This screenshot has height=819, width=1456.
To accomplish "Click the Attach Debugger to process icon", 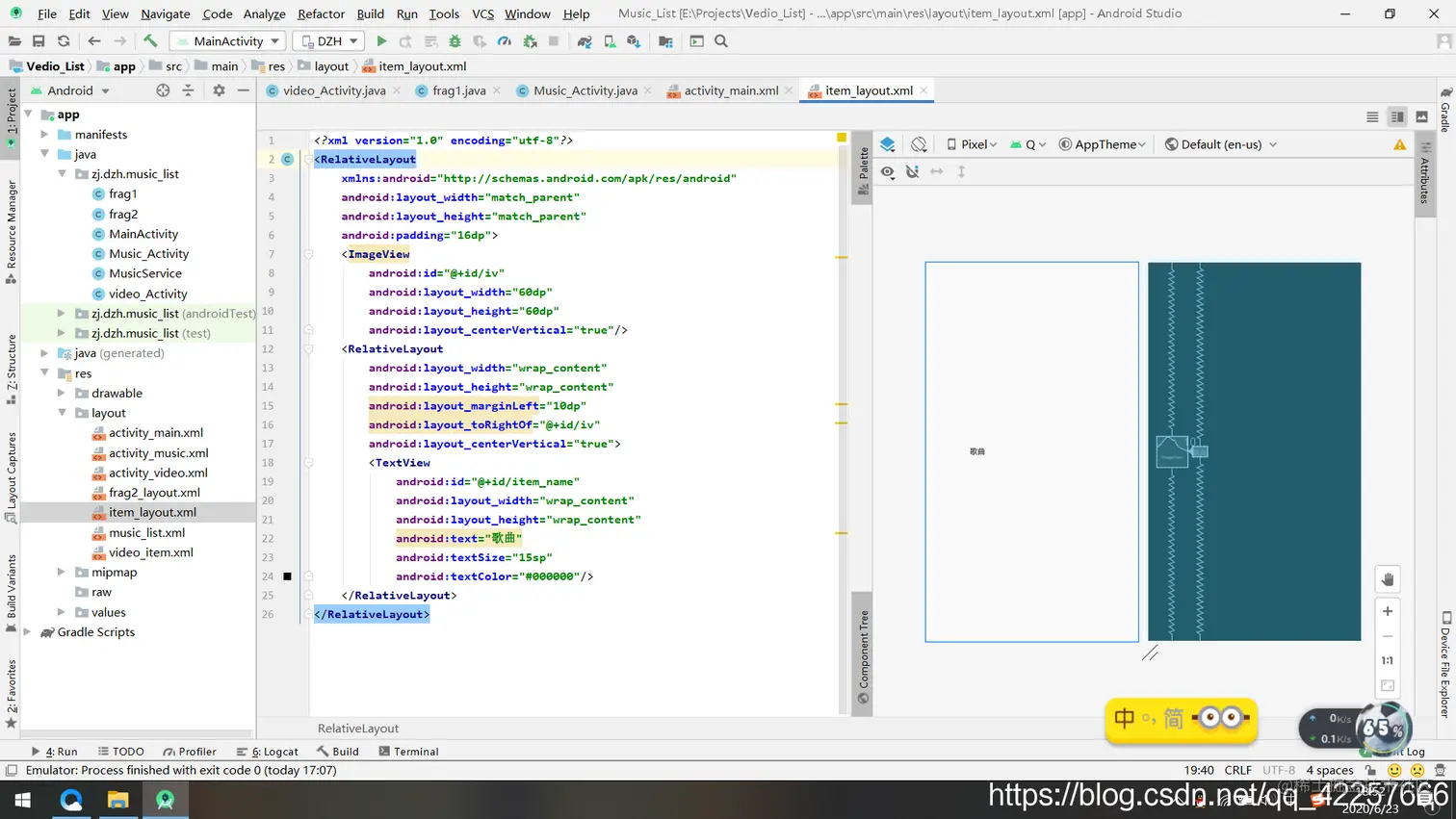I will (530, 41).
